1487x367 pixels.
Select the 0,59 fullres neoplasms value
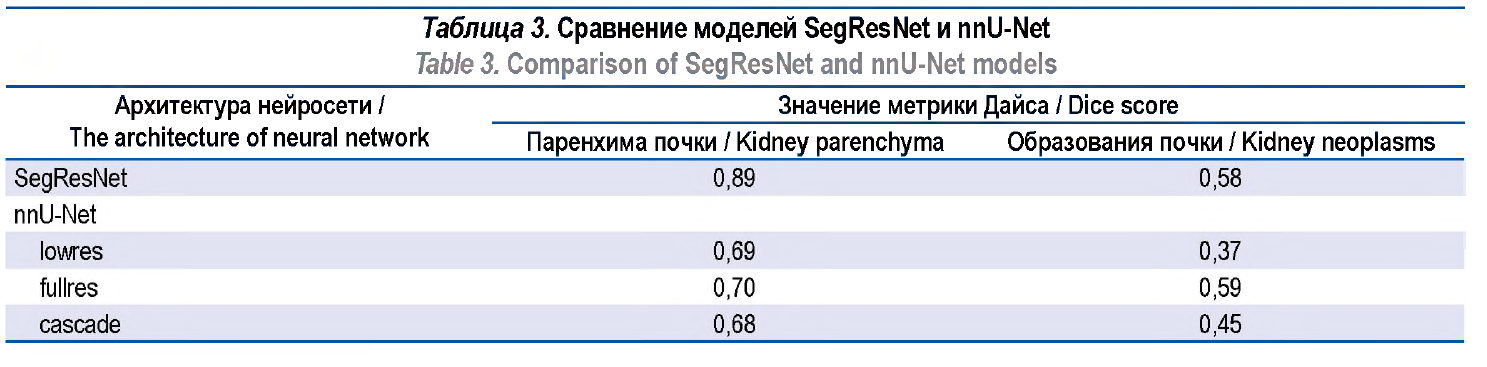point(1220,288)
